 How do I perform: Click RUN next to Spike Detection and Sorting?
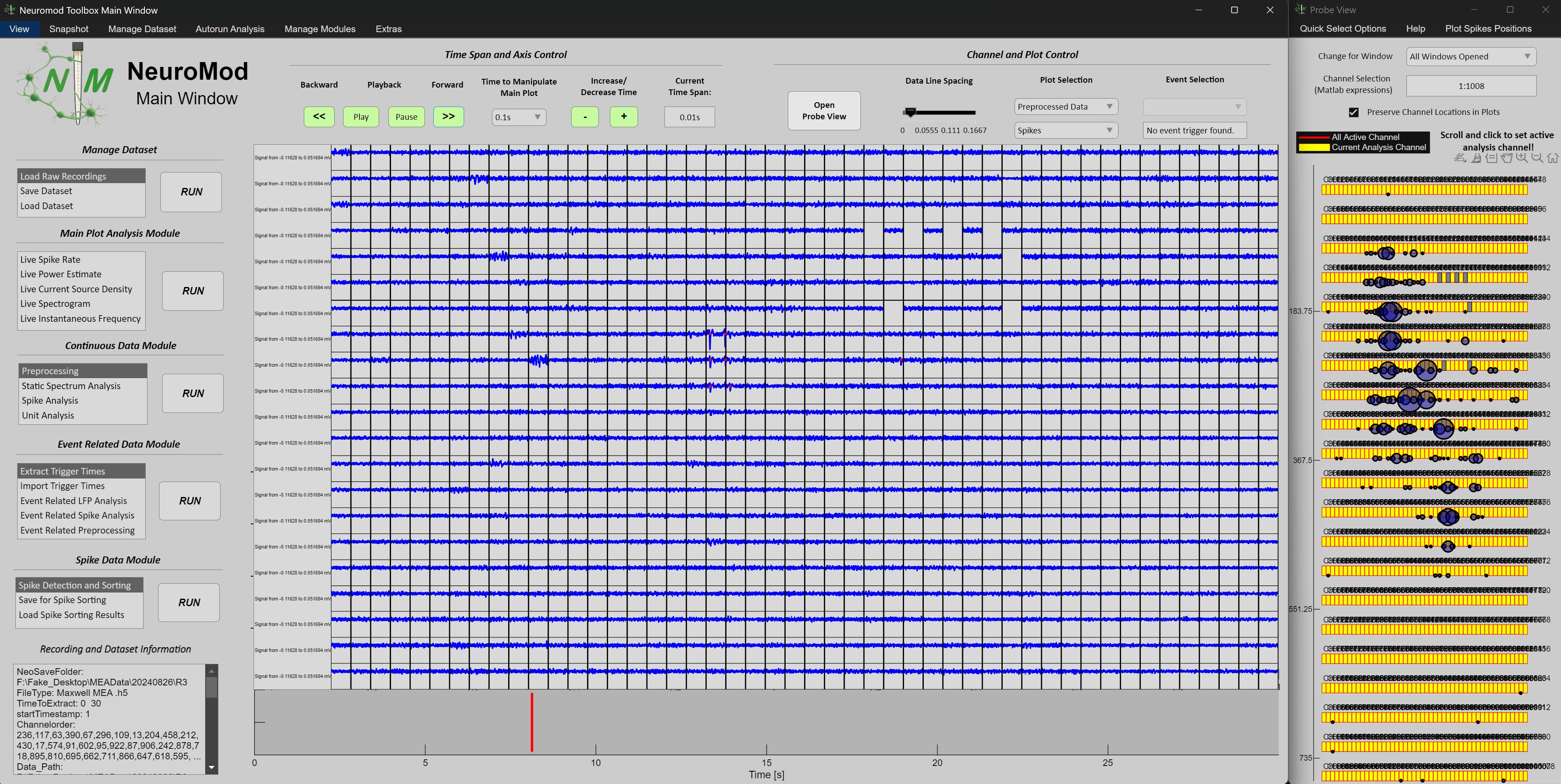pos(188,602)
